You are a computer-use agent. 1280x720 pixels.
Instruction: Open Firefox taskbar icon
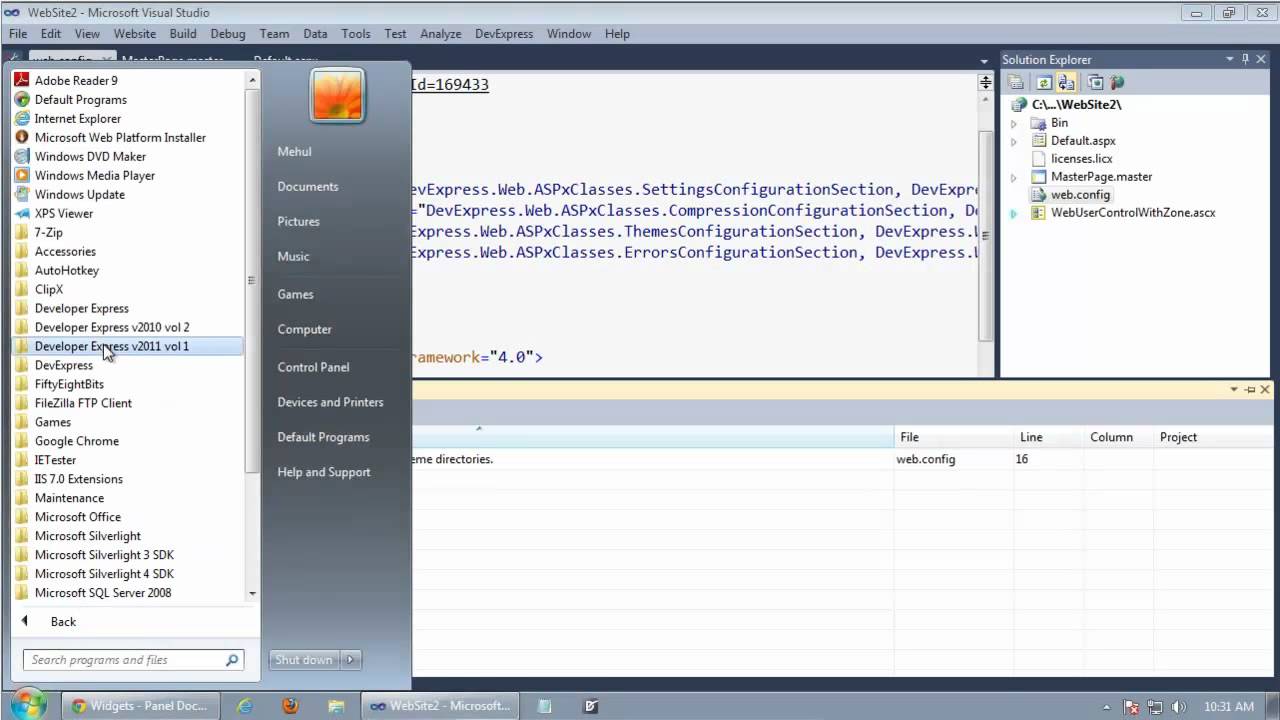tap(290, 706)
